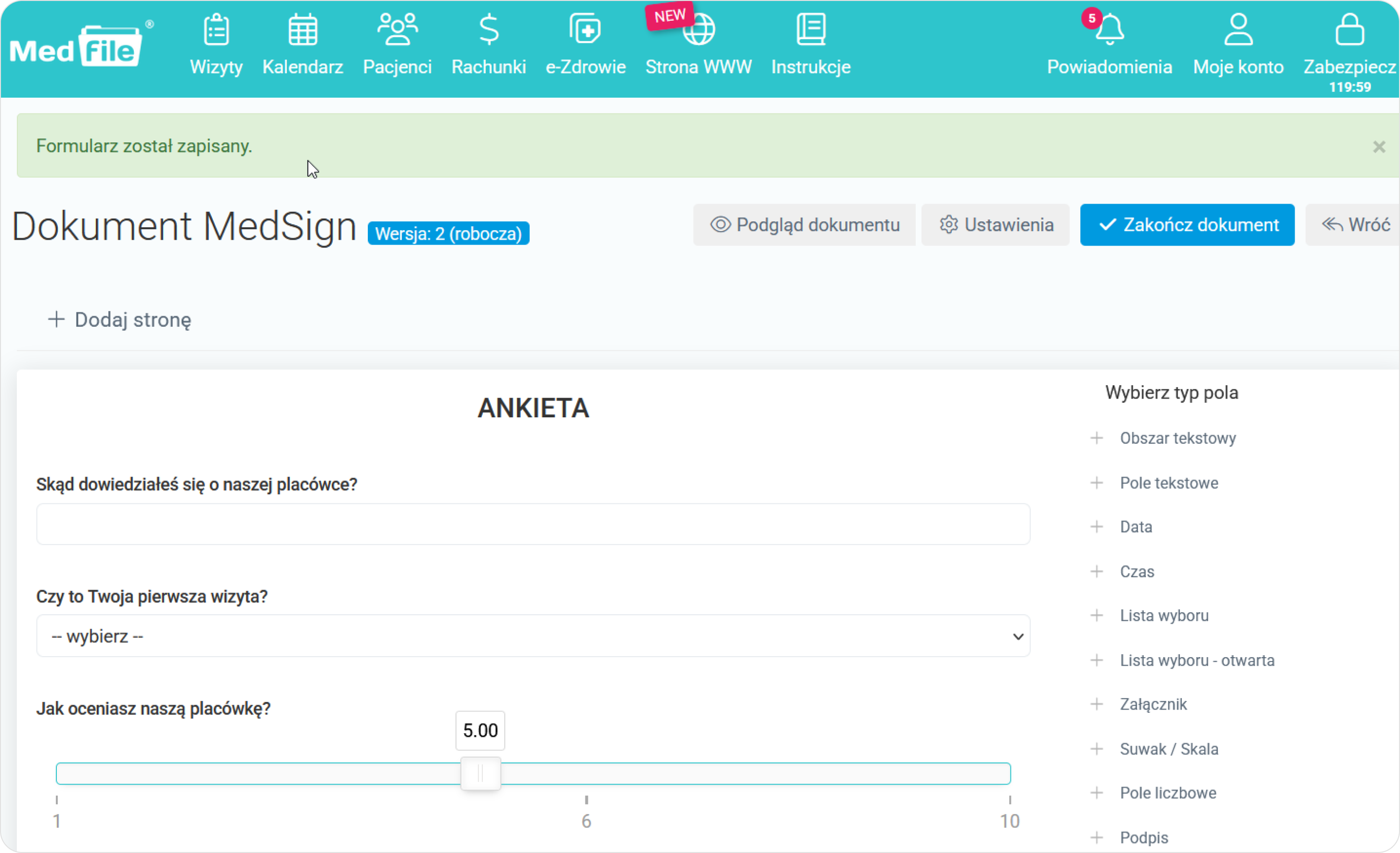This screenshot has height=853, width=1400.
Task: Add a Lista wyboru field
Action: tap(1164, 616)
